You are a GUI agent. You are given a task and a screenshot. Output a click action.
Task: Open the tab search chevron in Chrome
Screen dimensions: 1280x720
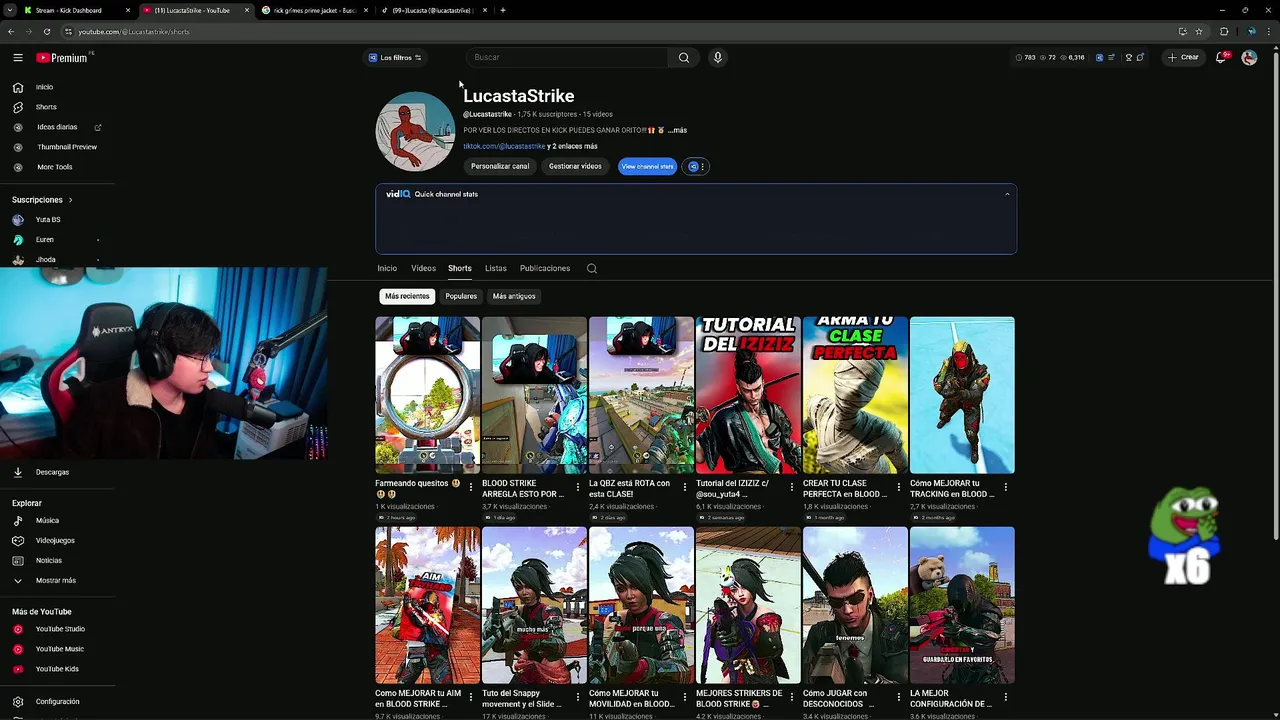click(9, 10)
